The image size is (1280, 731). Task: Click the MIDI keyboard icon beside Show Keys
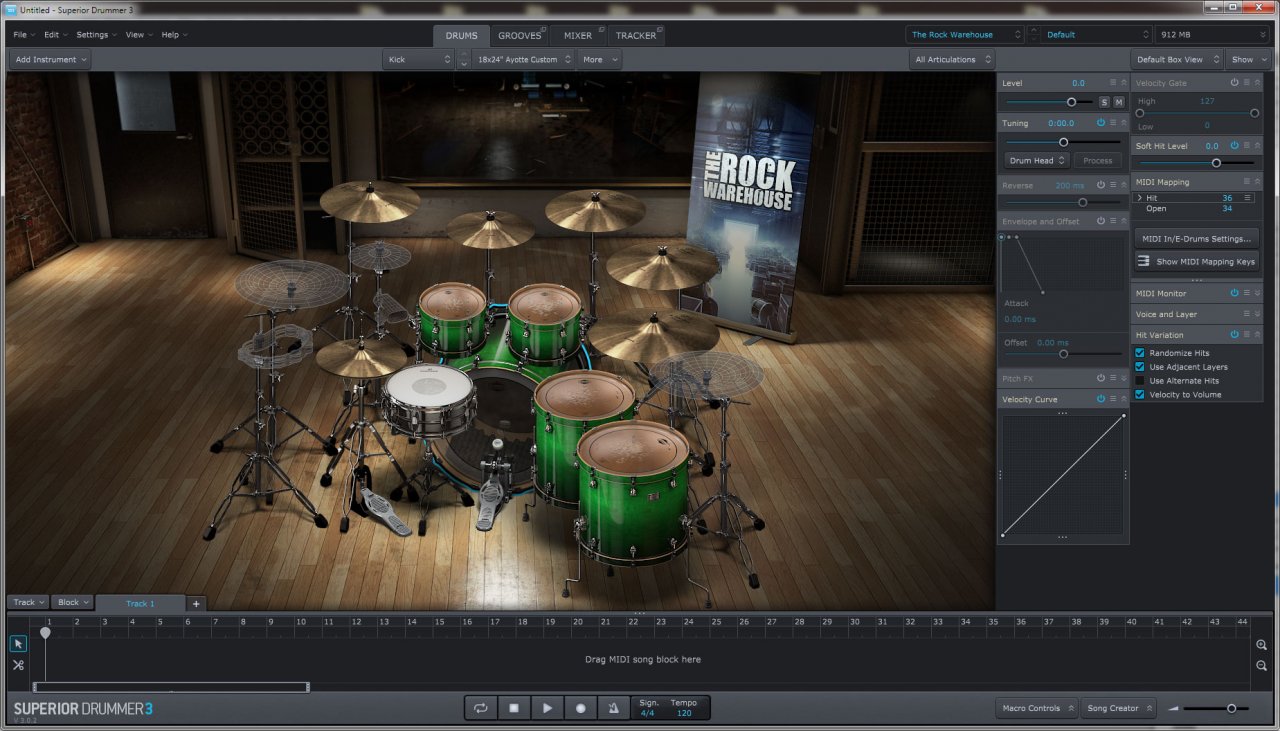click(1144, 261)
